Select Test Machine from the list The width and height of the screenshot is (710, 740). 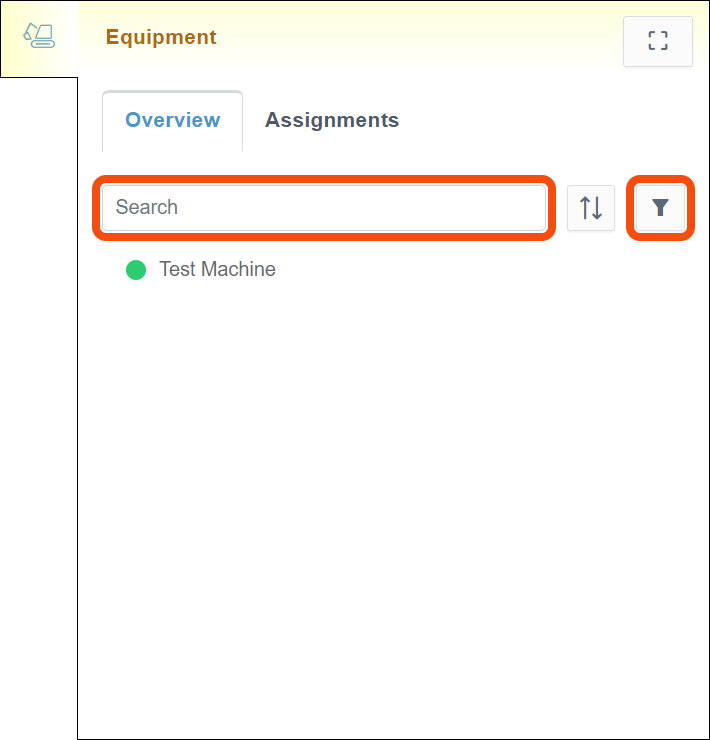(217, 270)
